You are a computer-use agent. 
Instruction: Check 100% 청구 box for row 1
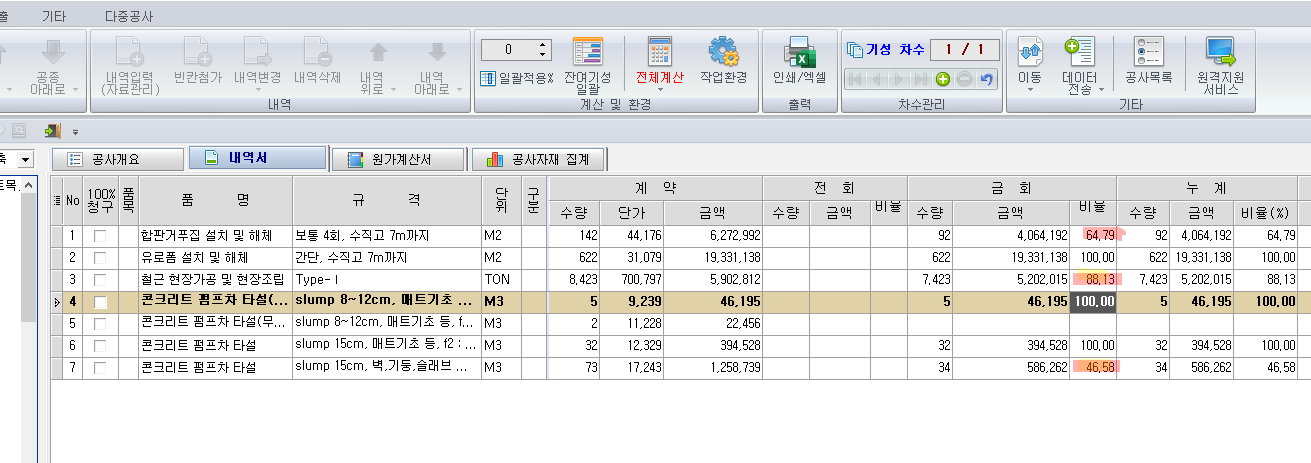[x=100, y=236]
